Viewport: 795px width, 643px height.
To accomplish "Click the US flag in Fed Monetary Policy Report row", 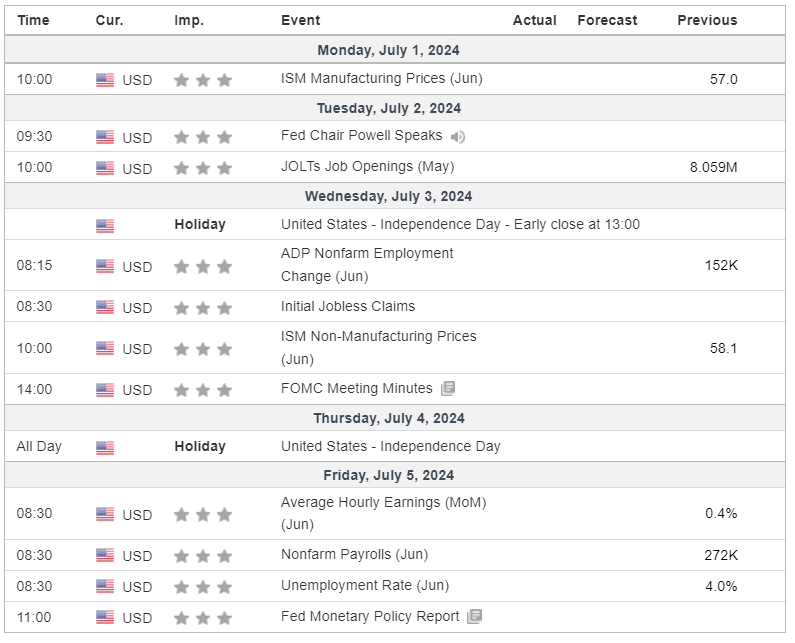I will [105, 617].
